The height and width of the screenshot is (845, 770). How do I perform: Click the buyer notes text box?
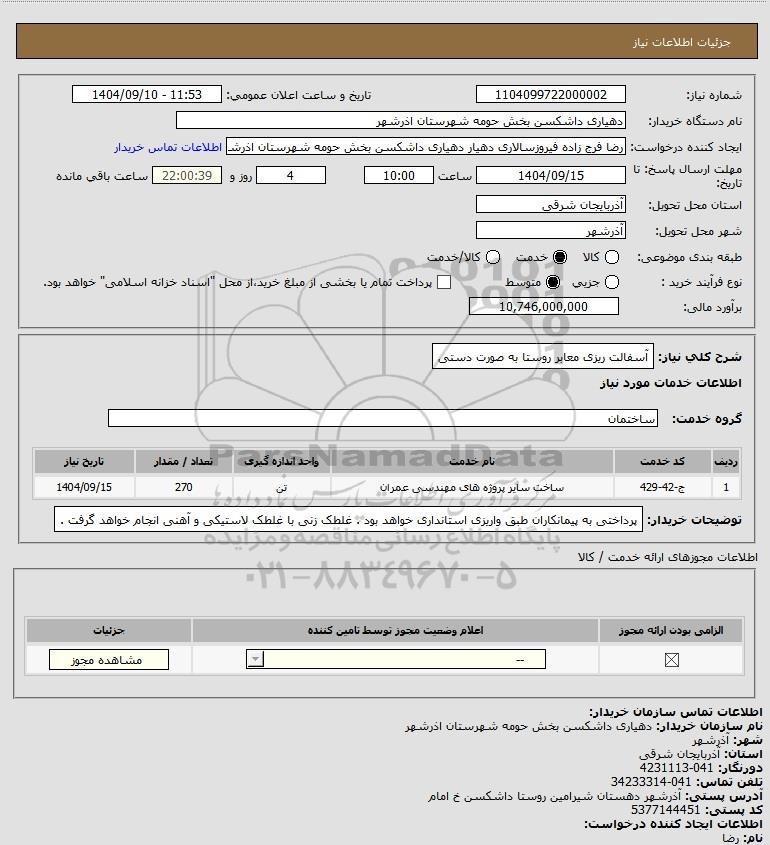coord(349,520)
